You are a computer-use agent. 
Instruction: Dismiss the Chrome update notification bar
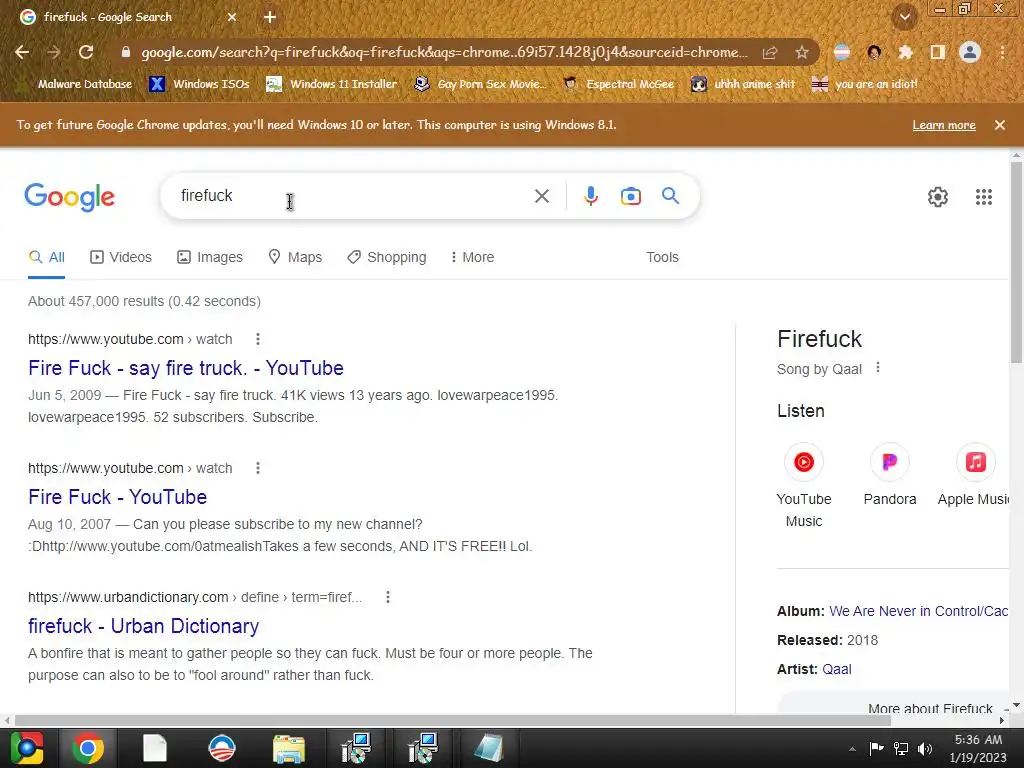1000,125
